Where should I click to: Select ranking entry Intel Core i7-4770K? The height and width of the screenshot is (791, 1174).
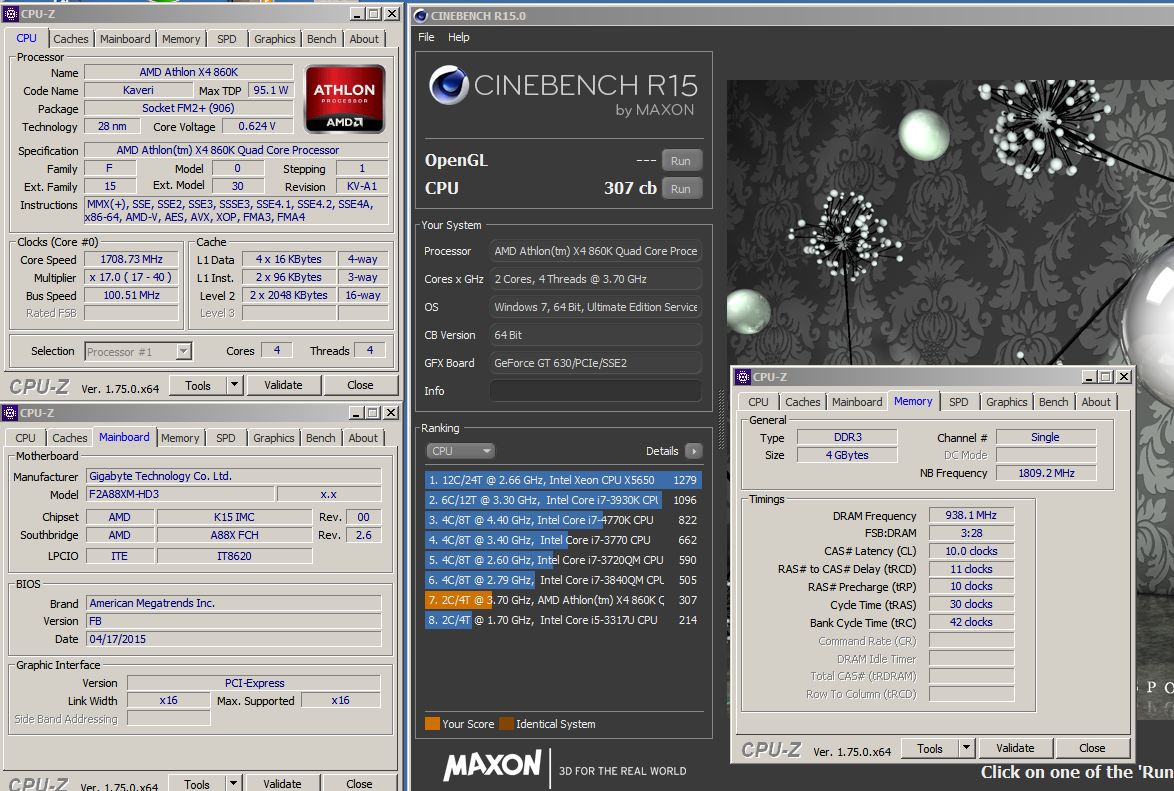point(562,520)
